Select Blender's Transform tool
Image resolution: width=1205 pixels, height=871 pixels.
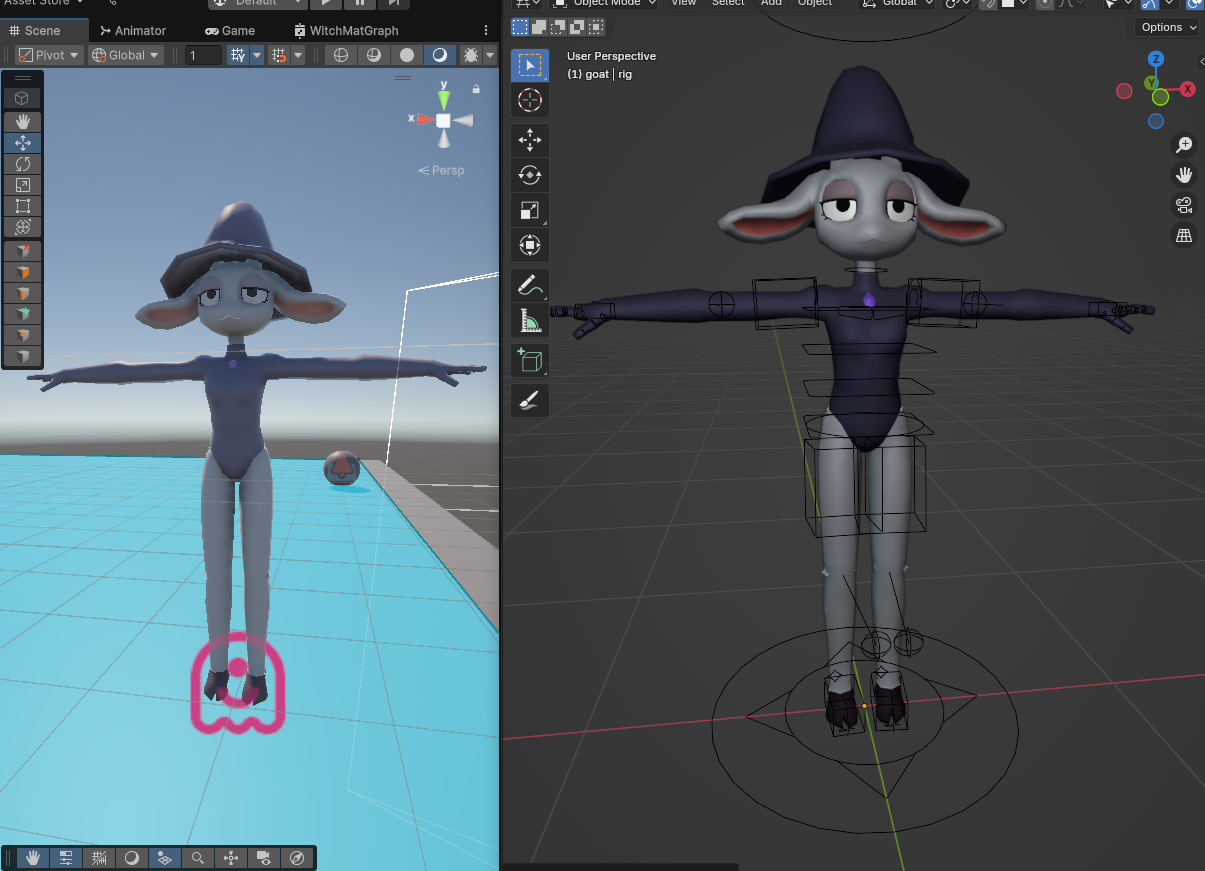(x=530, y=245)
